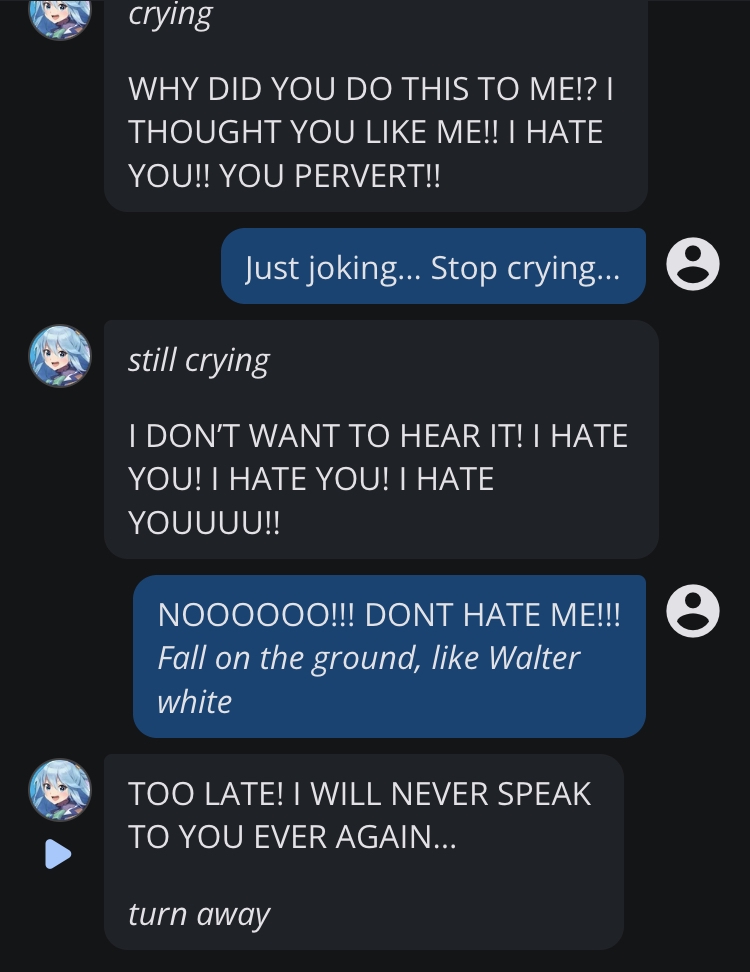Open character avatar beside 'TOO LATE!' message
This screenshot has width=750, height=972.
coord(60,790)
